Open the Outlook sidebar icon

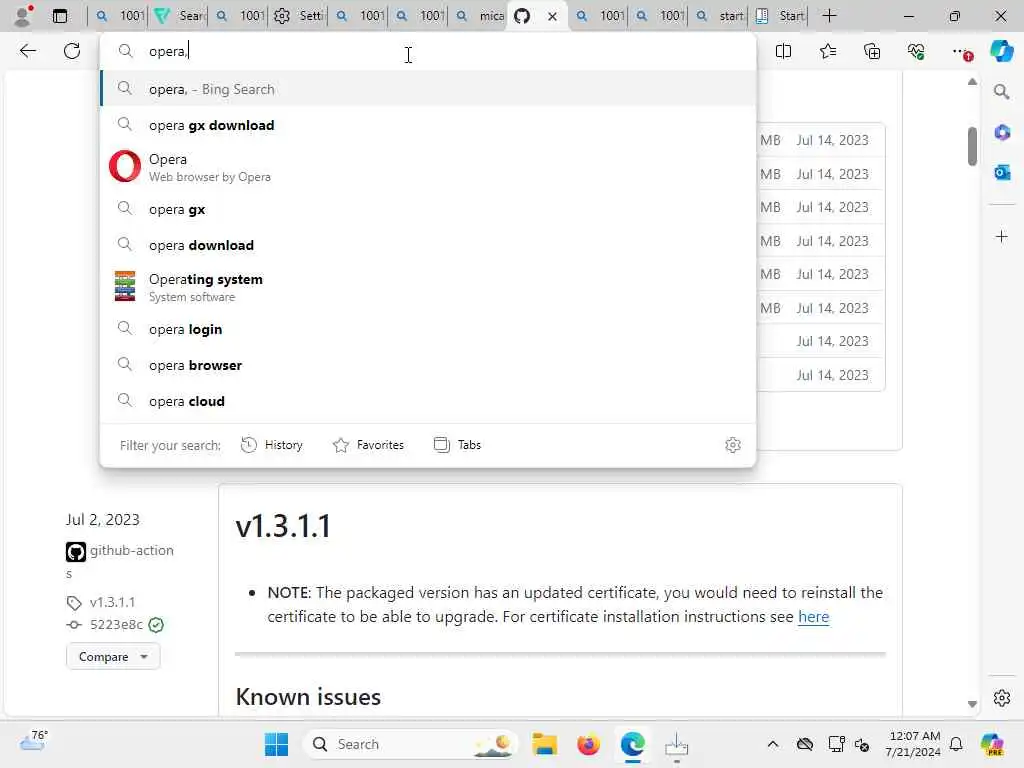[x=1001, y=172]
